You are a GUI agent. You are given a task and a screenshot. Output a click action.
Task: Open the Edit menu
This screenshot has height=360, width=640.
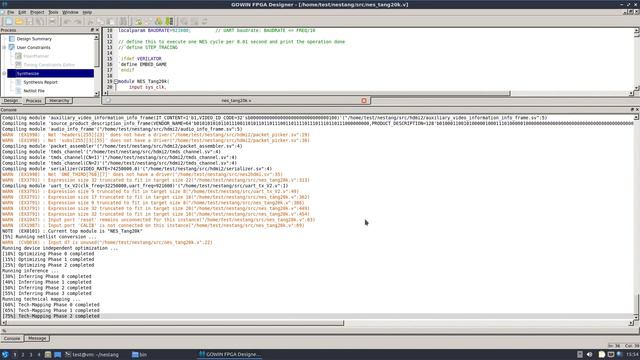pyautogui.click(x=22, y=12)
